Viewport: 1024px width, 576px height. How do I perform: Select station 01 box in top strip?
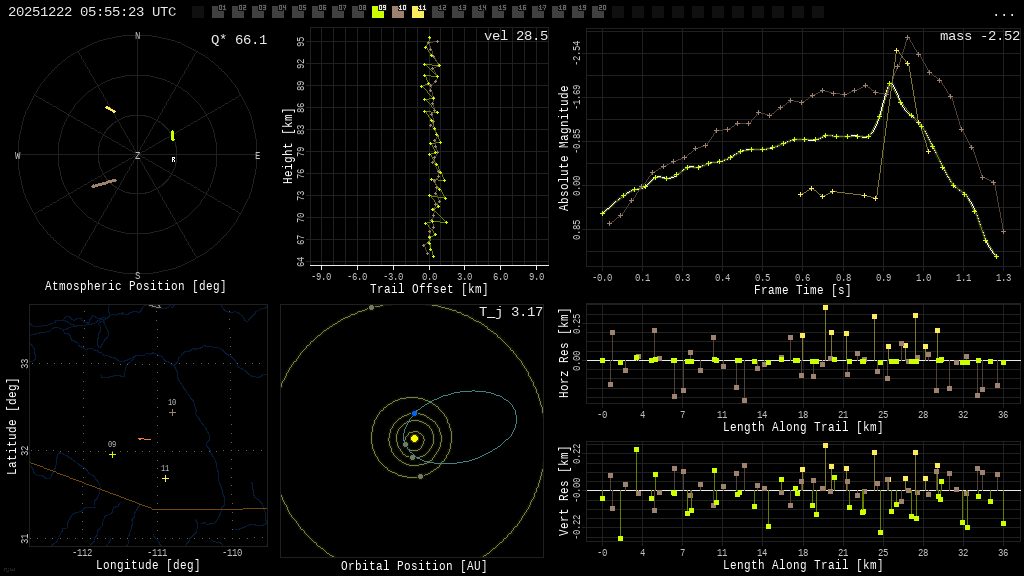pyautogui.click(x=218, y=12)
